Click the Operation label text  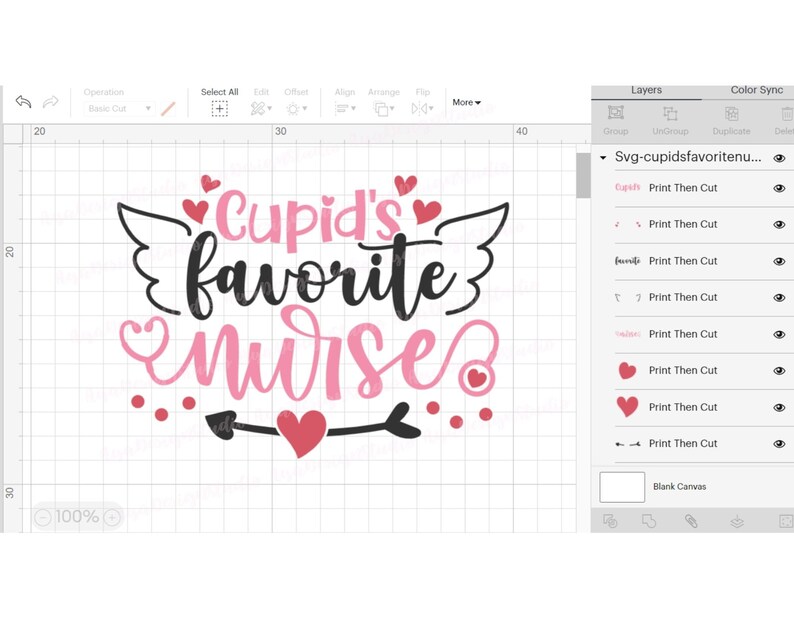point(103,92)
